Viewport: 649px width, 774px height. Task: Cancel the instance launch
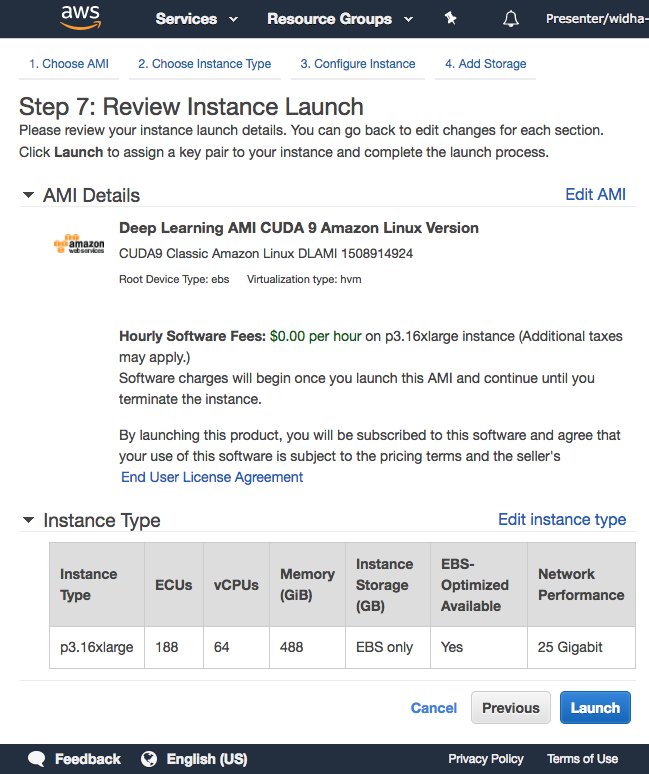coord(433,708)
